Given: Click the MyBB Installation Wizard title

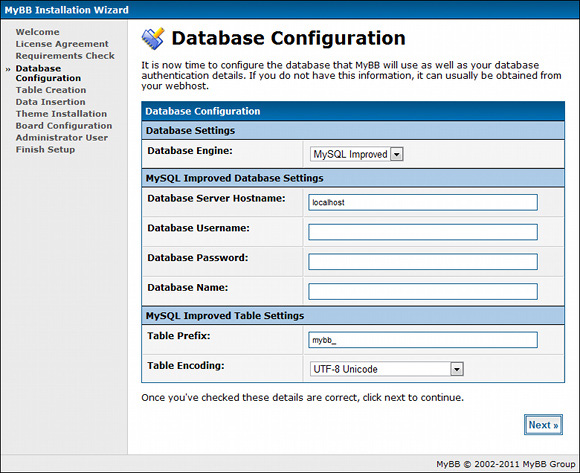Looking at the screenshot, I should (67, 10).
